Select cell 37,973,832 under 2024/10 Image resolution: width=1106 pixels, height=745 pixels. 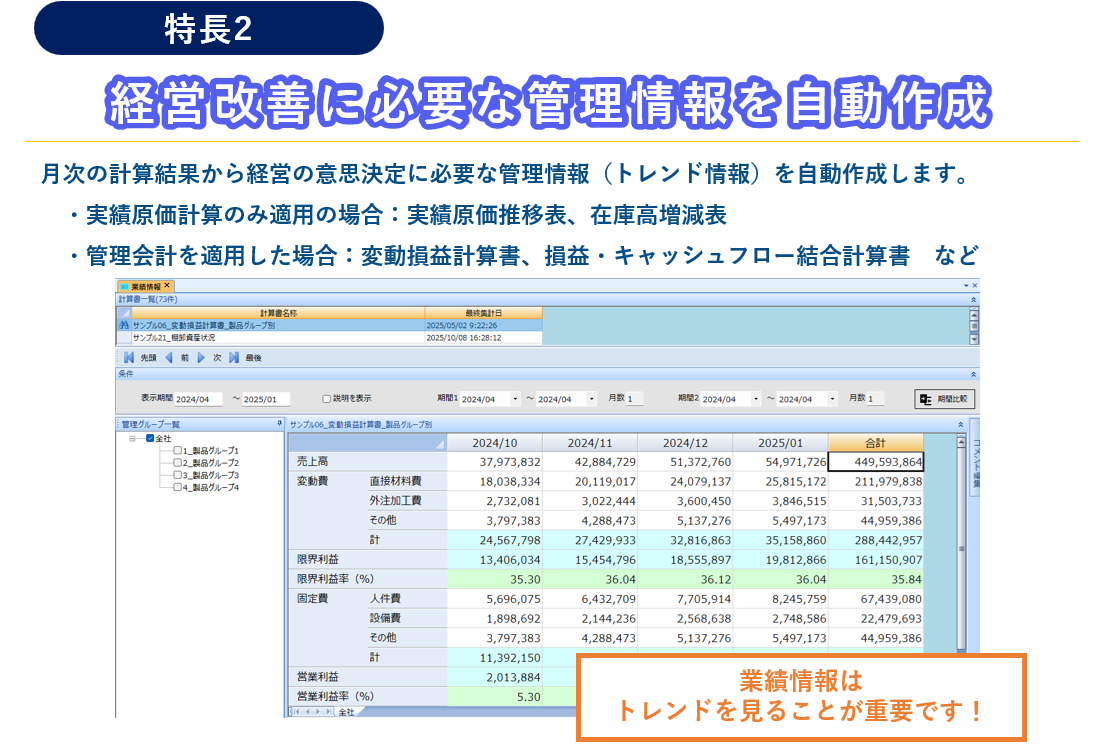(494, 462)
